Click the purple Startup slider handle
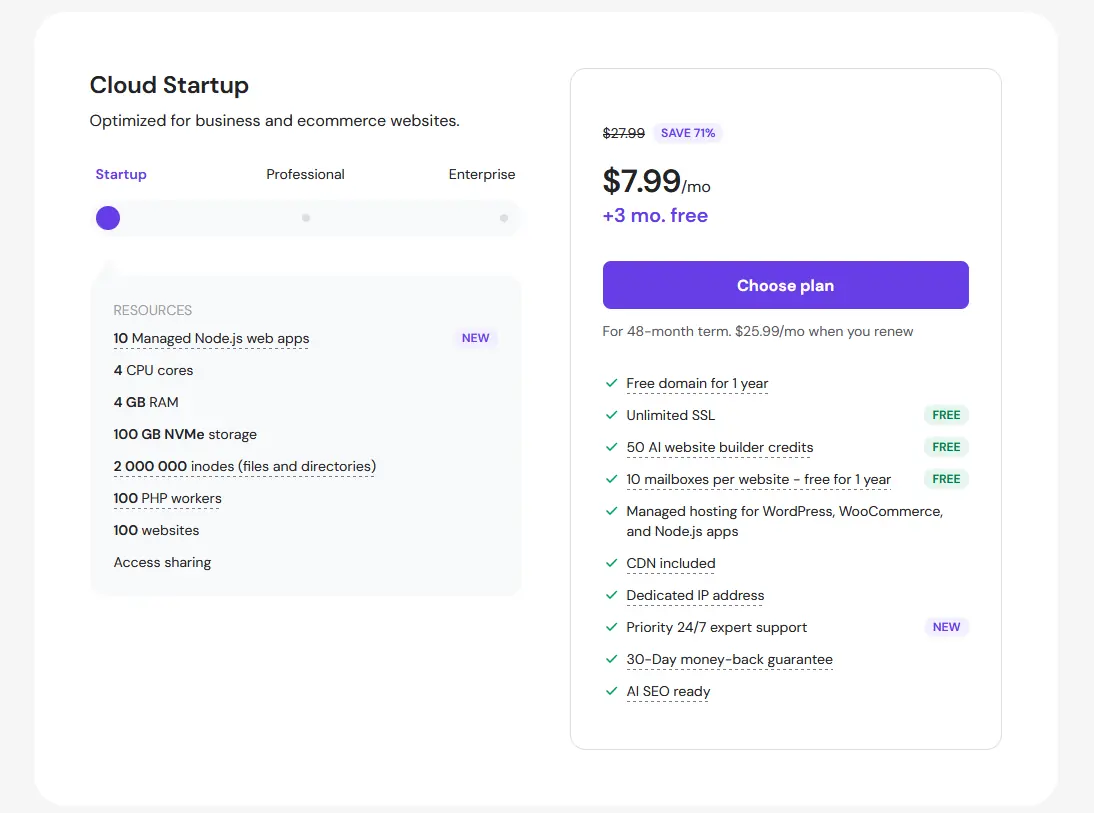 pos(108,218)
